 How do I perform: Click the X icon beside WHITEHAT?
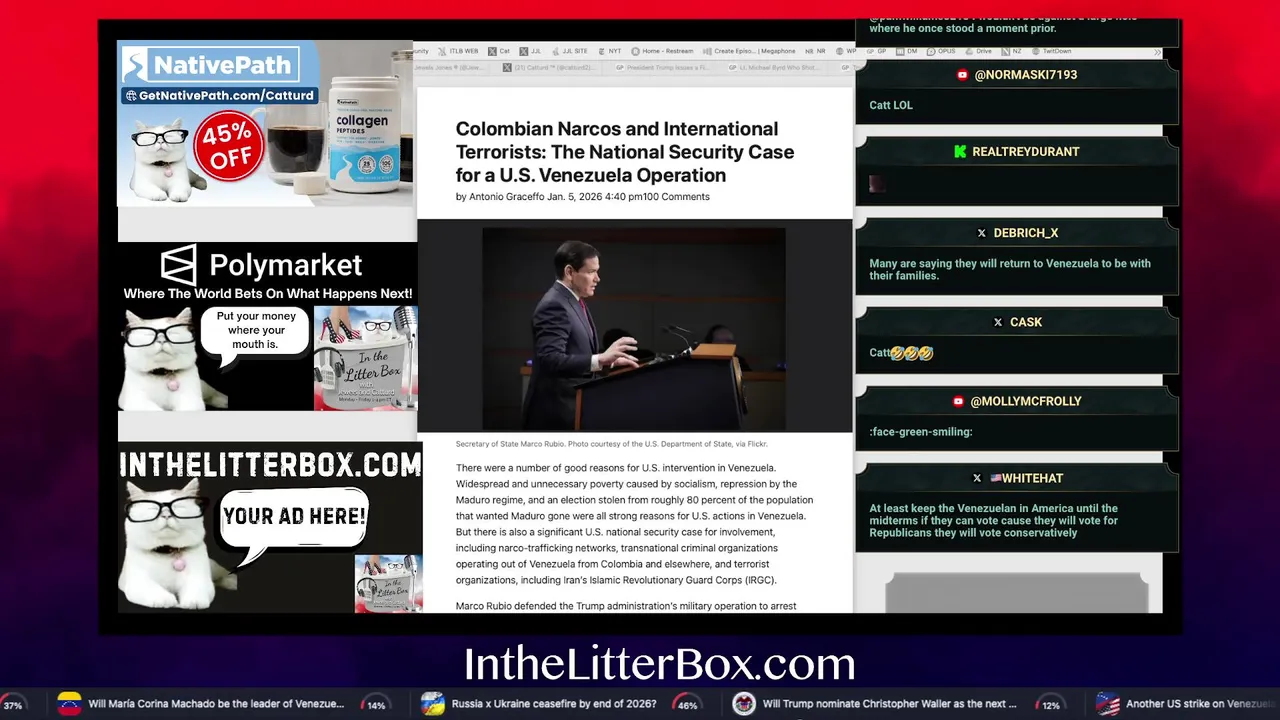click(x=977, y=478)
